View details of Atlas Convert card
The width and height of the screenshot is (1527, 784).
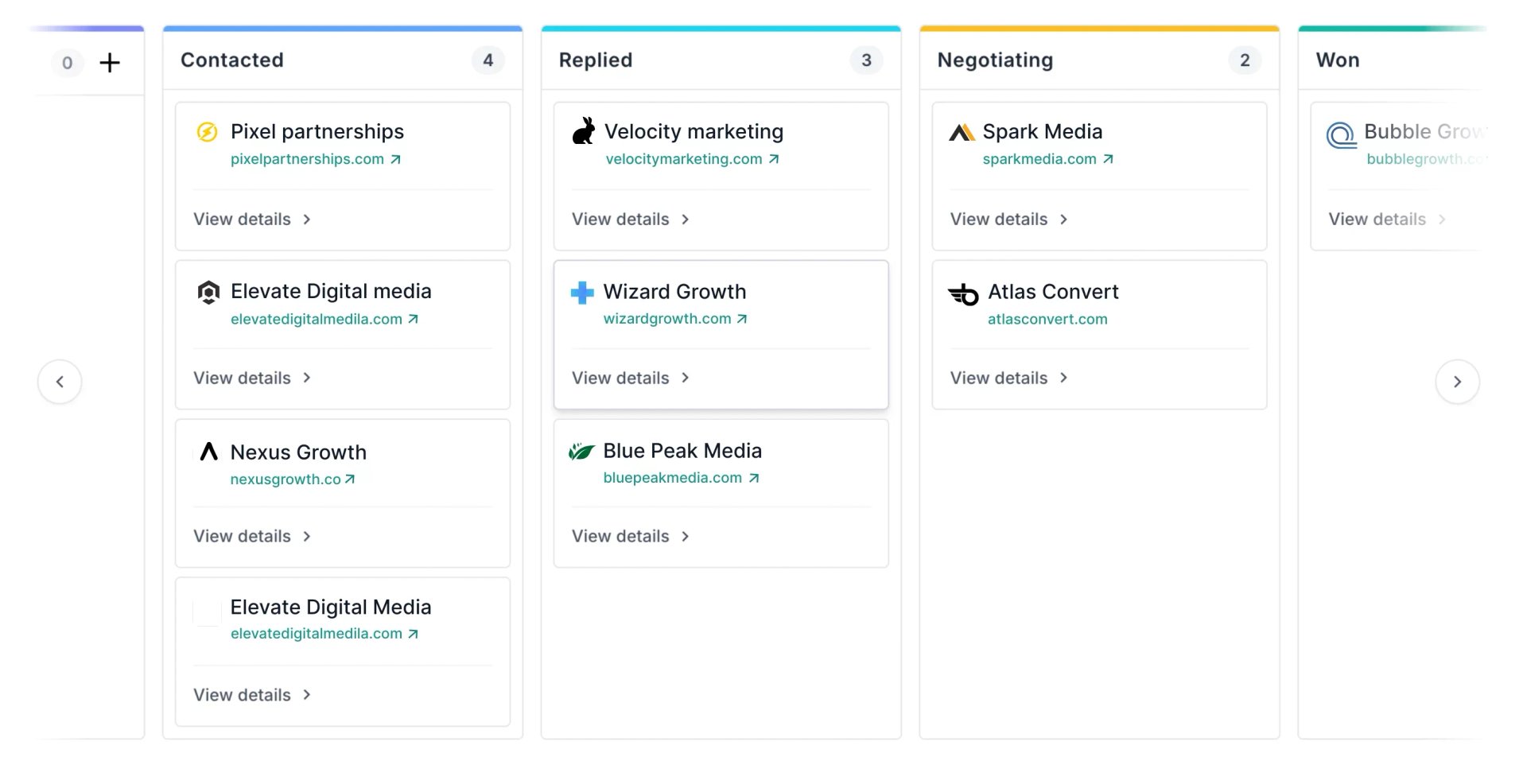click(1009, 378)
